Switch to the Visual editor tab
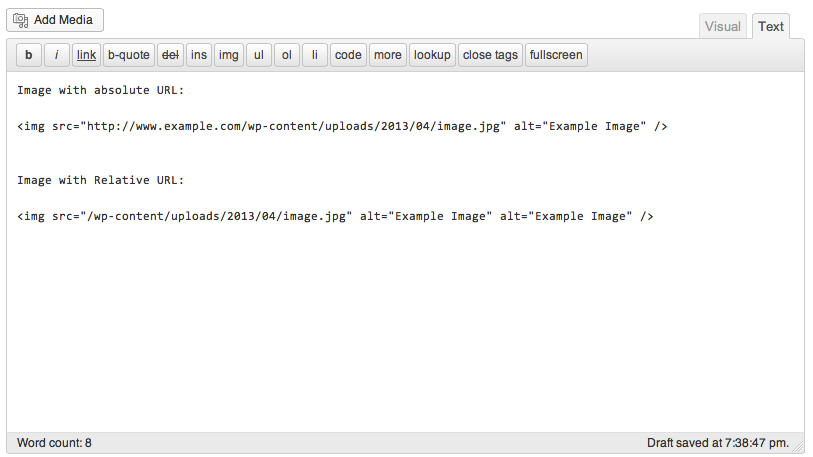The width and height of the screenshot is (813, 457). pyautogui.click(x=723, y=27)
